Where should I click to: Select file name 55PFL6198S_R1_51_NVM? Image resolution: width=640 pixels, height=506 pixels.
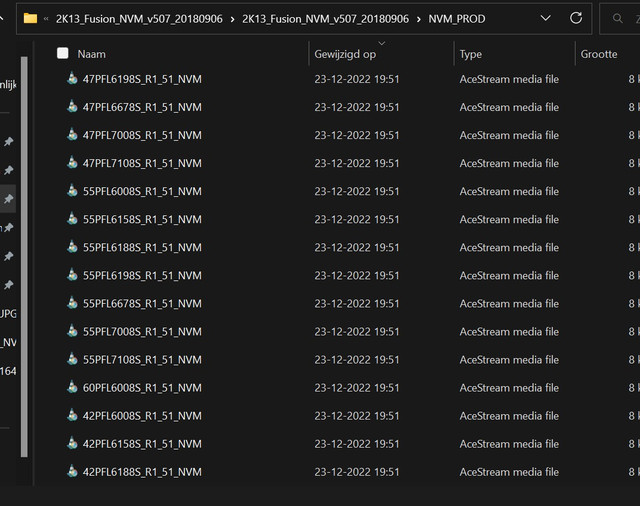[x=142, y=275]
